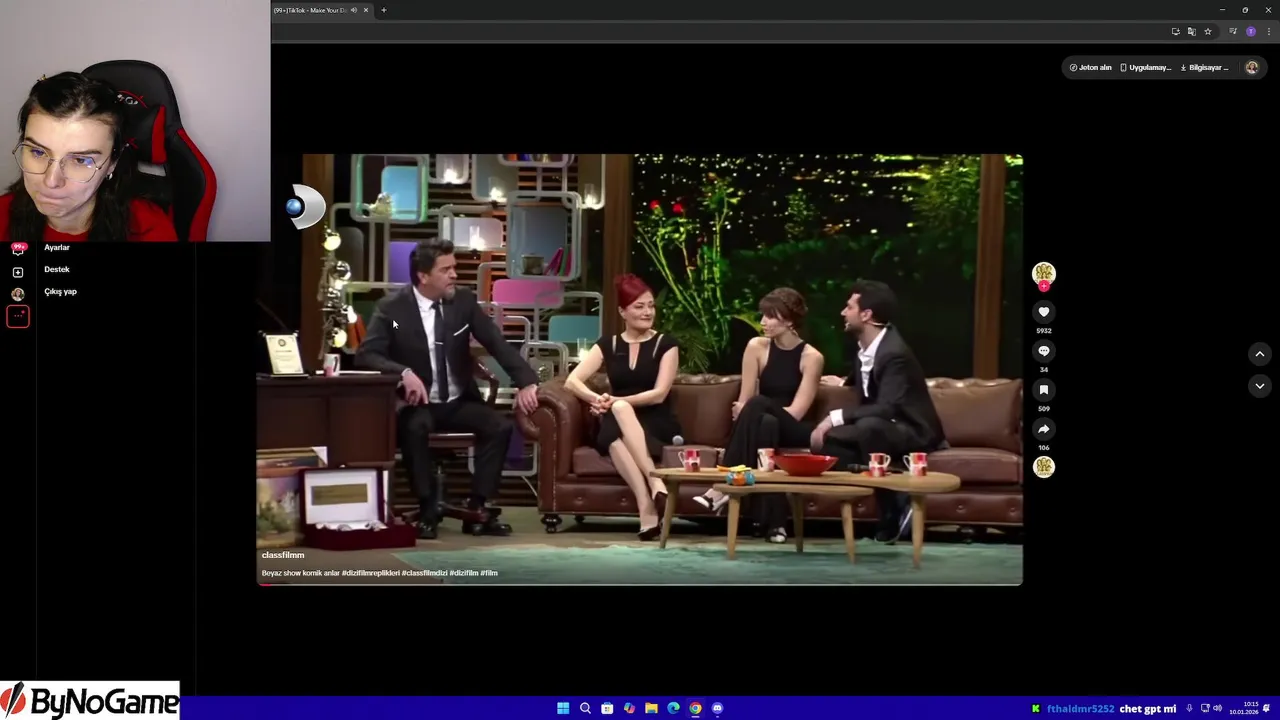Open the #classfilmdizi hashtag
The height and width of the screenshot is (720, 1280).
(424, 573)
